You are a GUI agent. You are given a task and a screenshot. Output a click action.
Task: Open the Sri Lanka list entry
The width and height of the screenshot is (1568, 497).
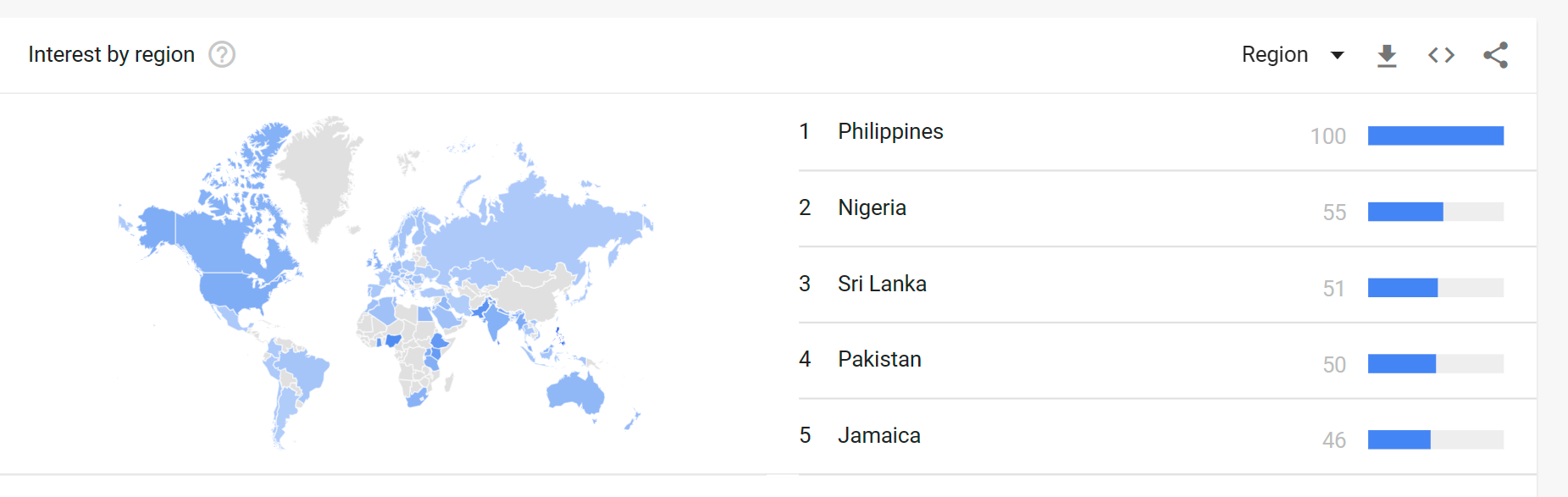click(x=882, y=284)
